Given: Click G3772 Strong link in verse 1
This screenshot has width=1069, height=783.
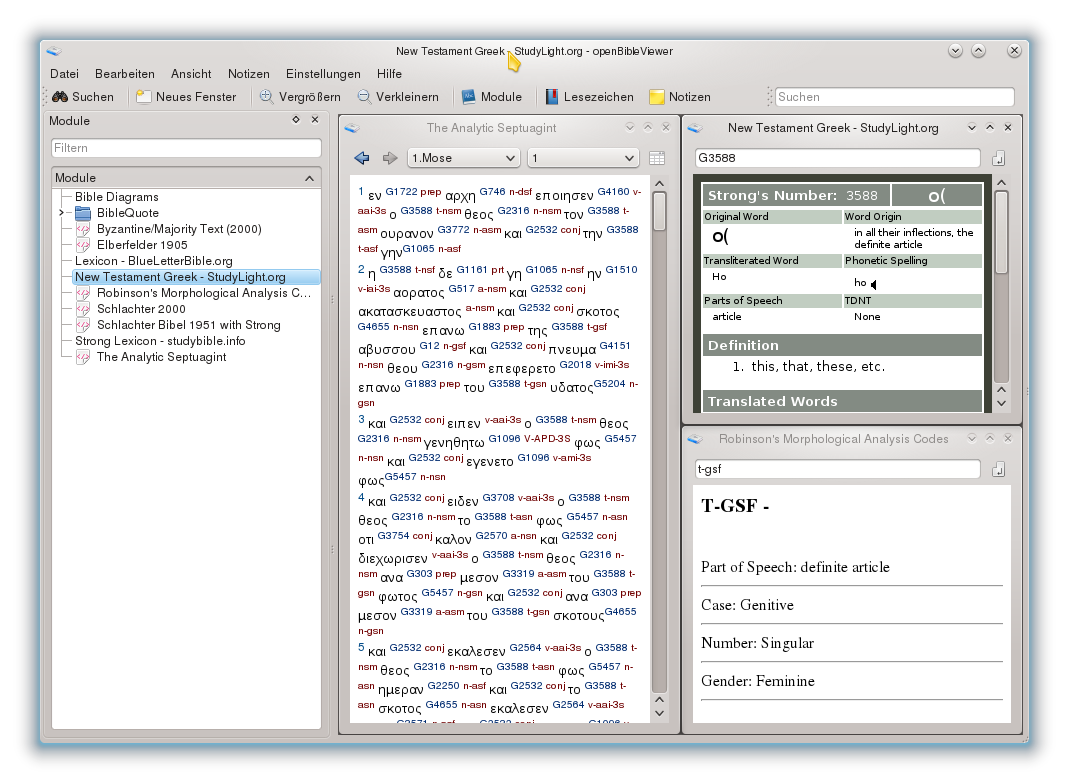Looking at the screenshot, I should point(453,230).
